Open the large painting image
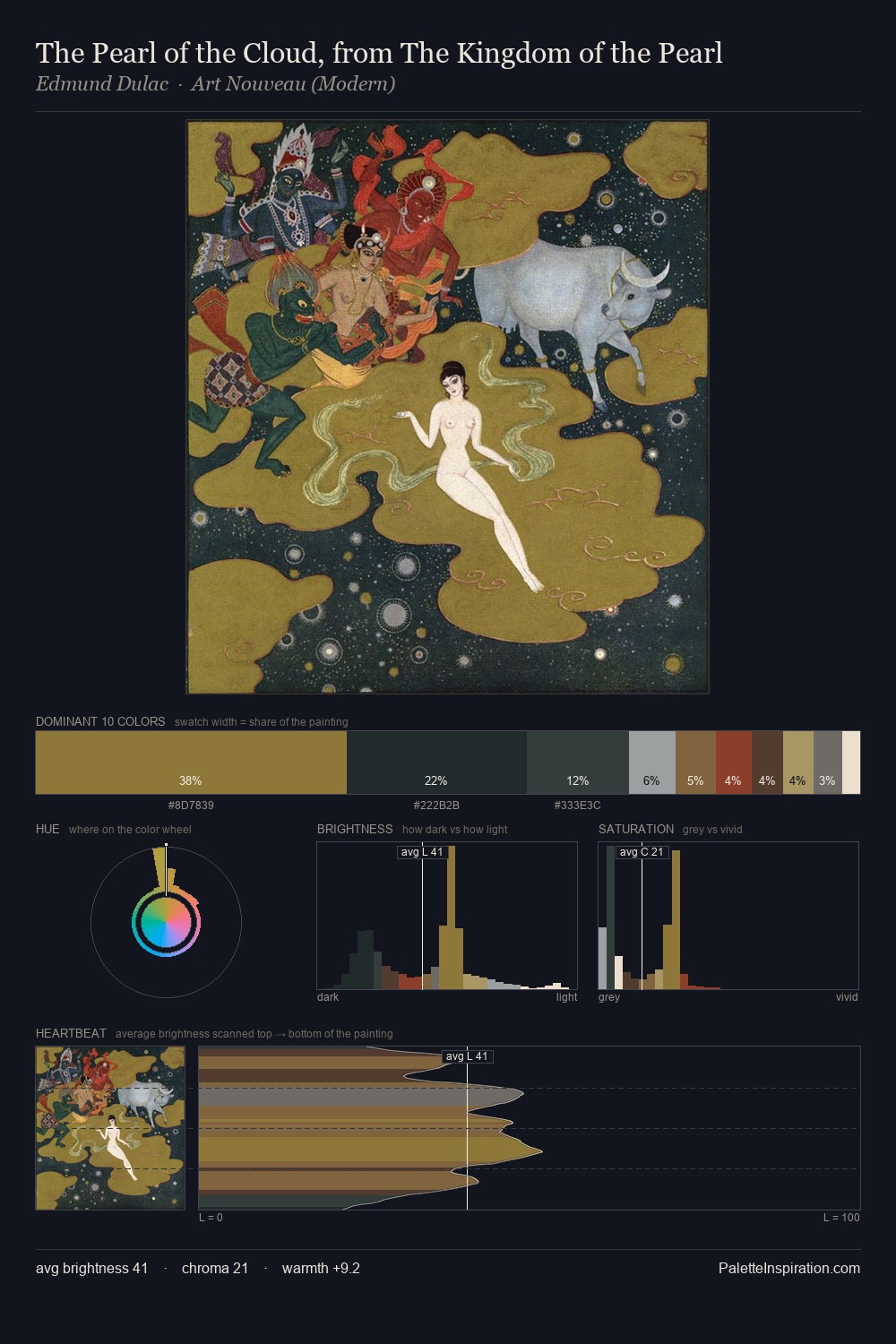The height and width of the screenshot is (1344, 896). [447, 407]
